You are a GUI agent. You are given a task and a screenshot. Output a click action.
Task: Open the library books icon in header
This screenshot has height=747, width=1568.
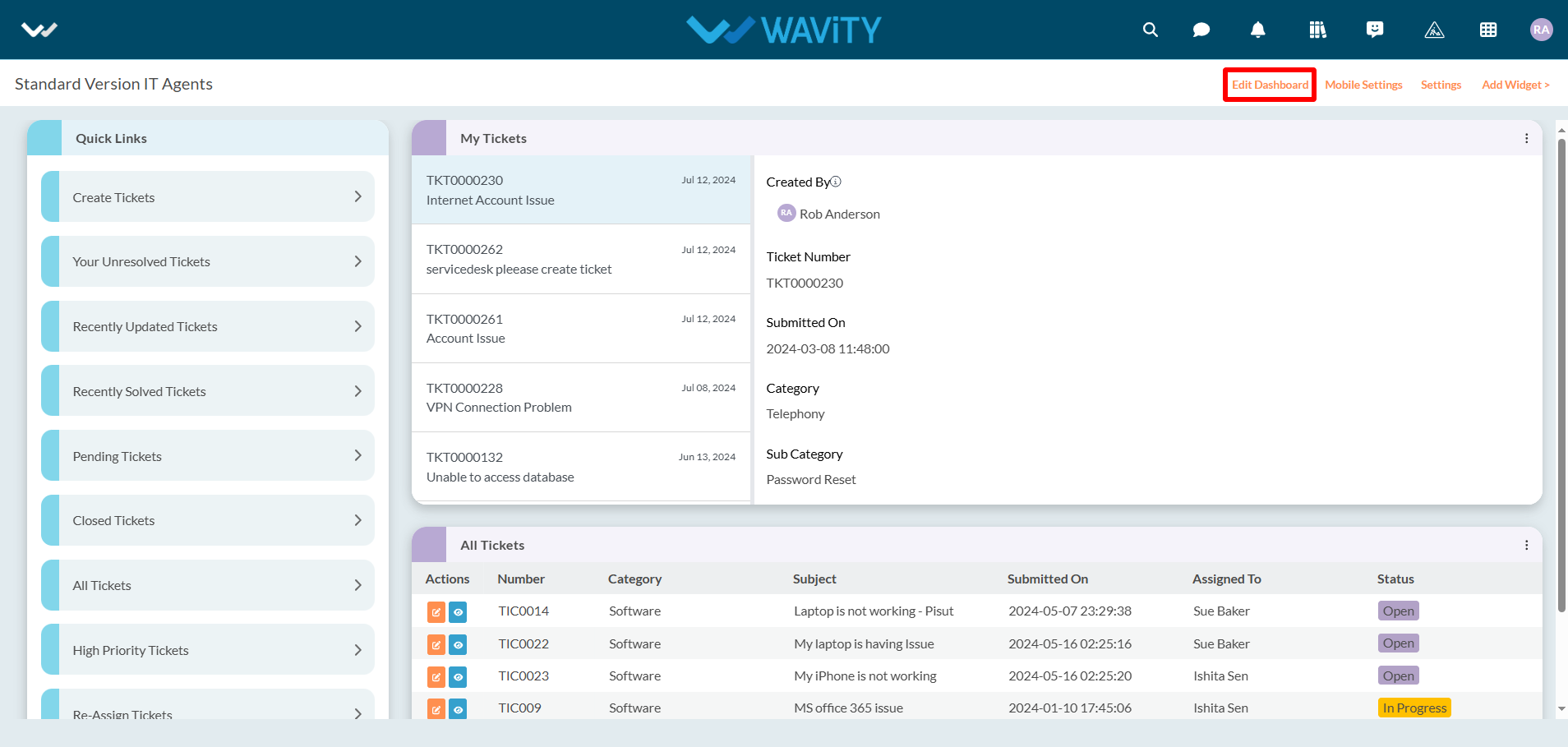[x=1317, y=30]
